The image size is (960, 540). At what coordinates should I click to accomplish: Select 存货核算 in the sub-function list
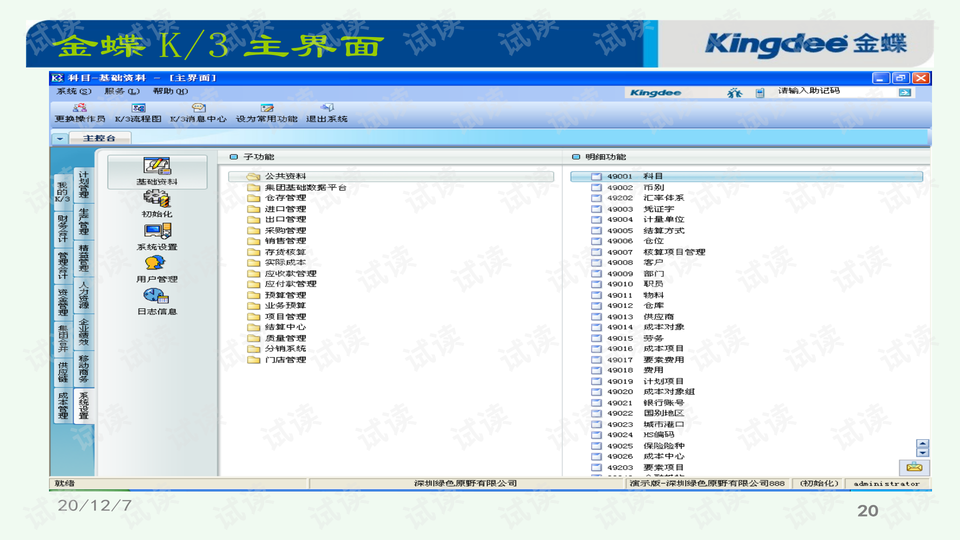[285, 252]
